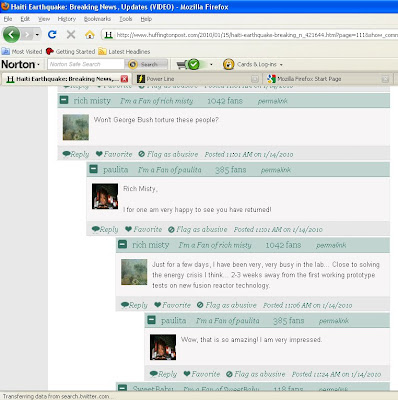Open the Edit menu
Screen dimensions: 398x400
[25, 19]
